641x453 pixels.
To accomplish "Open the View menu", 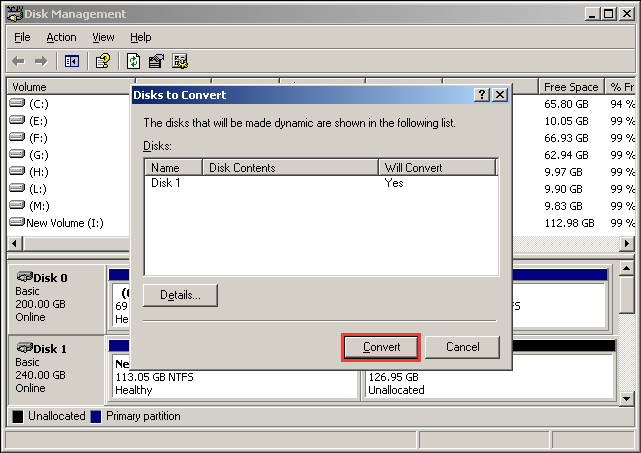I will click(x=103, y=37).
